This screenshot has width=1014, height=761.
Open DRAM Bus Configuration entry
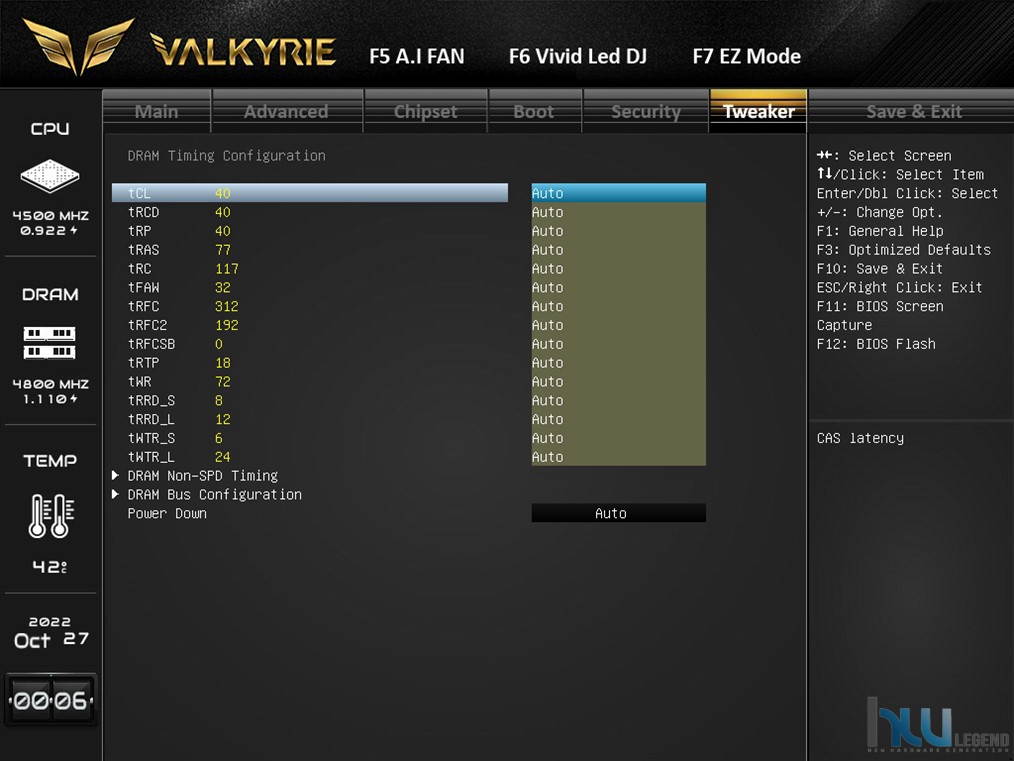coord(215,495)
